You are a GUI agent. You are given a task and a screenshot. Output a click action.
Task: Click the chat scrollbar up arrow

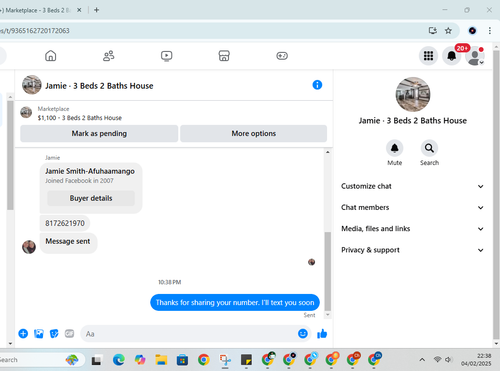tap(328, 152)
